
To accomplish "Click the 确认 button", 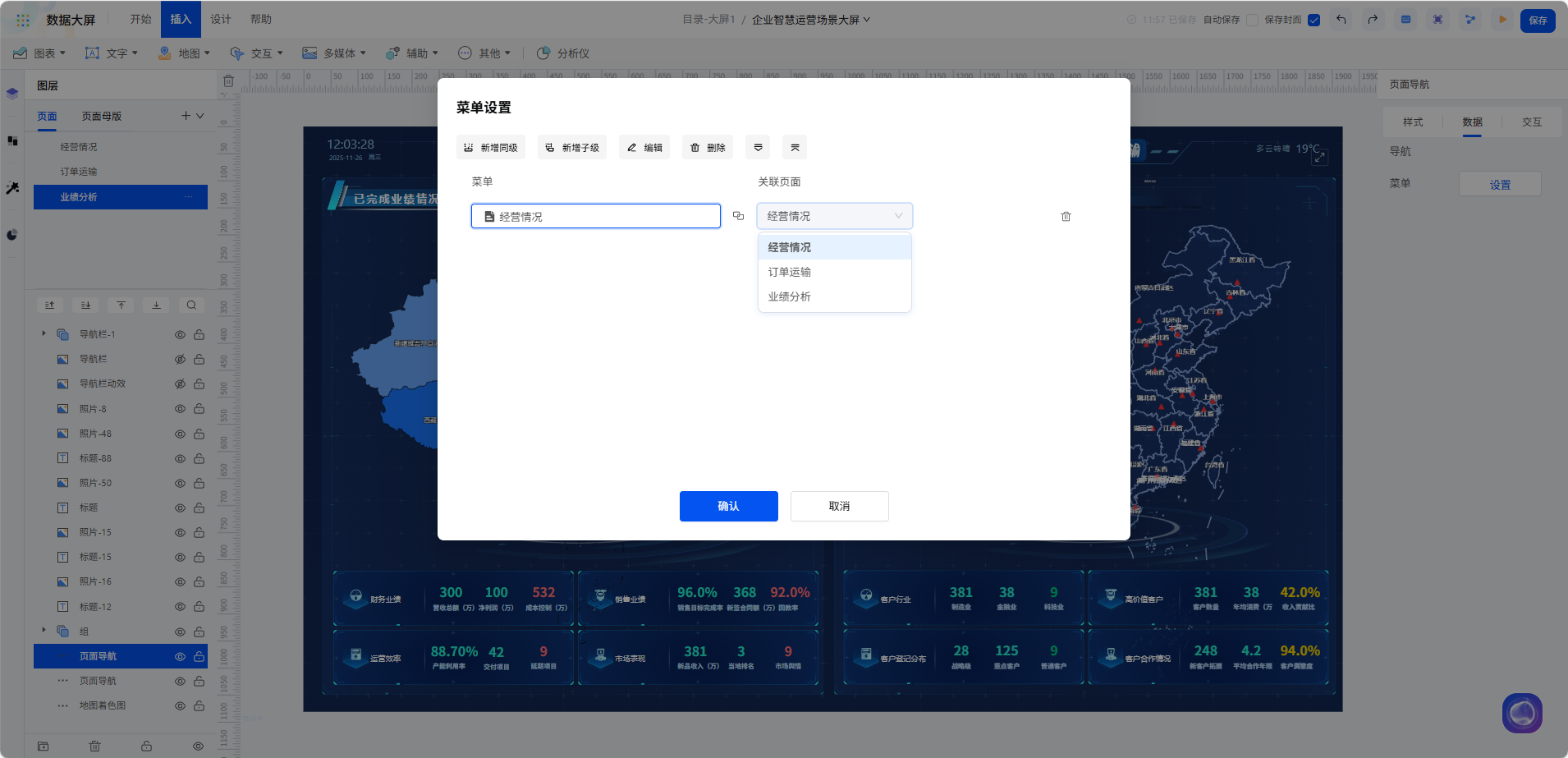I will (x=728, y=506).
